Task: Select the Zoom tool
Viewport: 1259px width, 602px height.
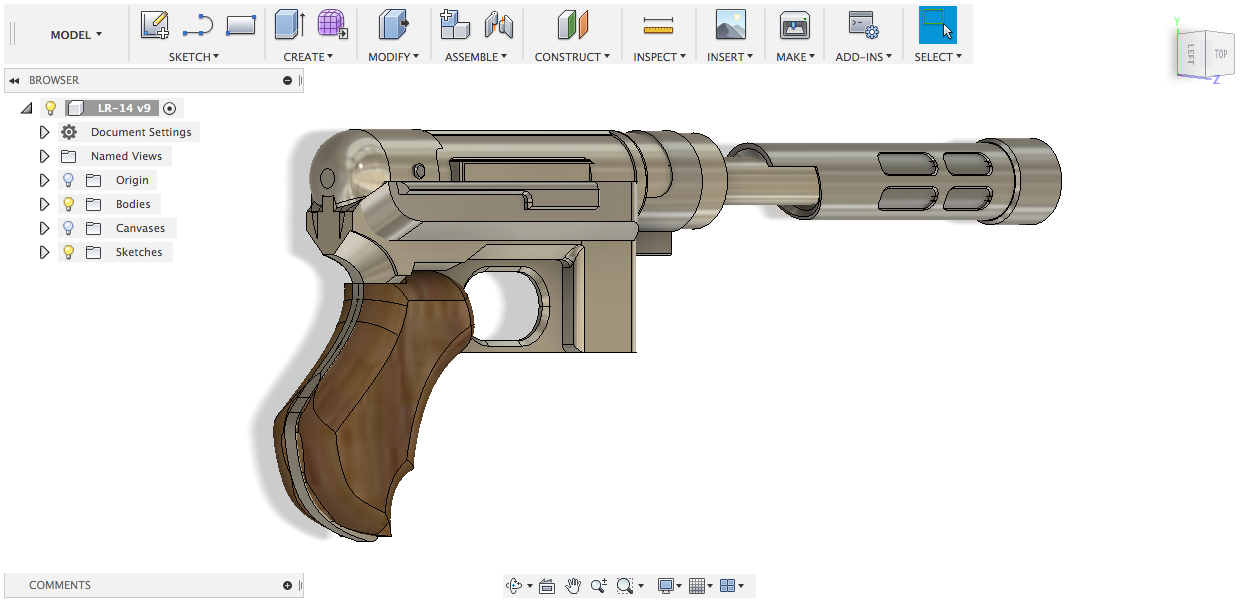Action: pyautogui.click(x=599, y=586)
